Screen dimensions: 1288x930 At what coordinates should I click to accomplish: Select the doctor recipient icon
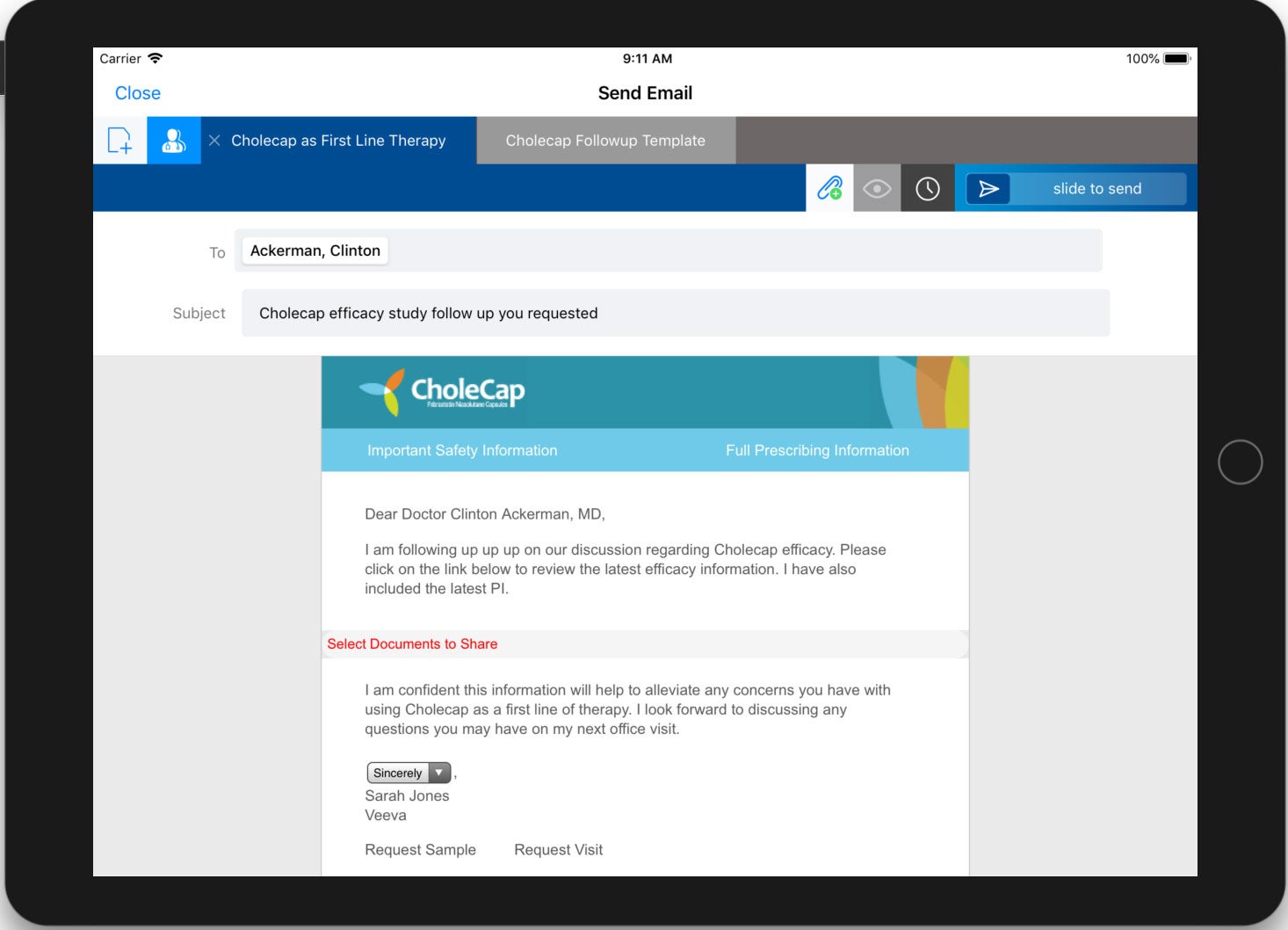point(174,141)
